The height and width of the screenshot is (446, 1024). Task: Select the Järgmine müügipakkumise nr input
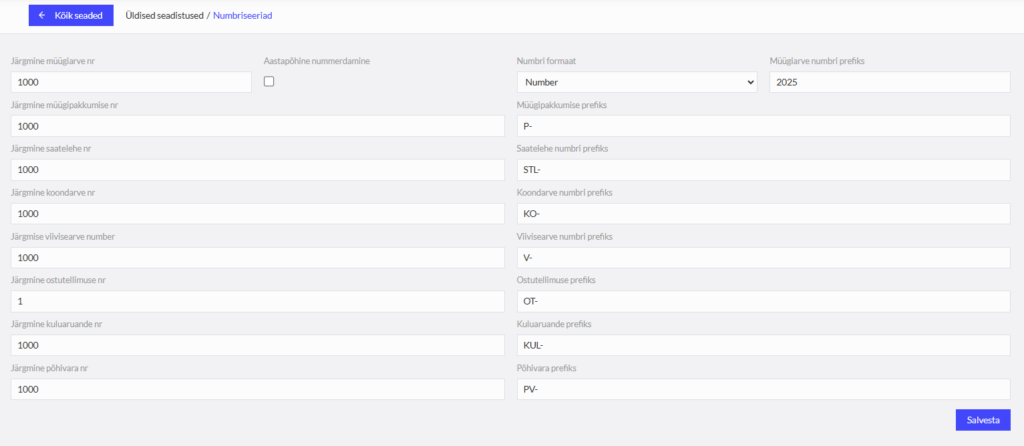click(258, 126)
